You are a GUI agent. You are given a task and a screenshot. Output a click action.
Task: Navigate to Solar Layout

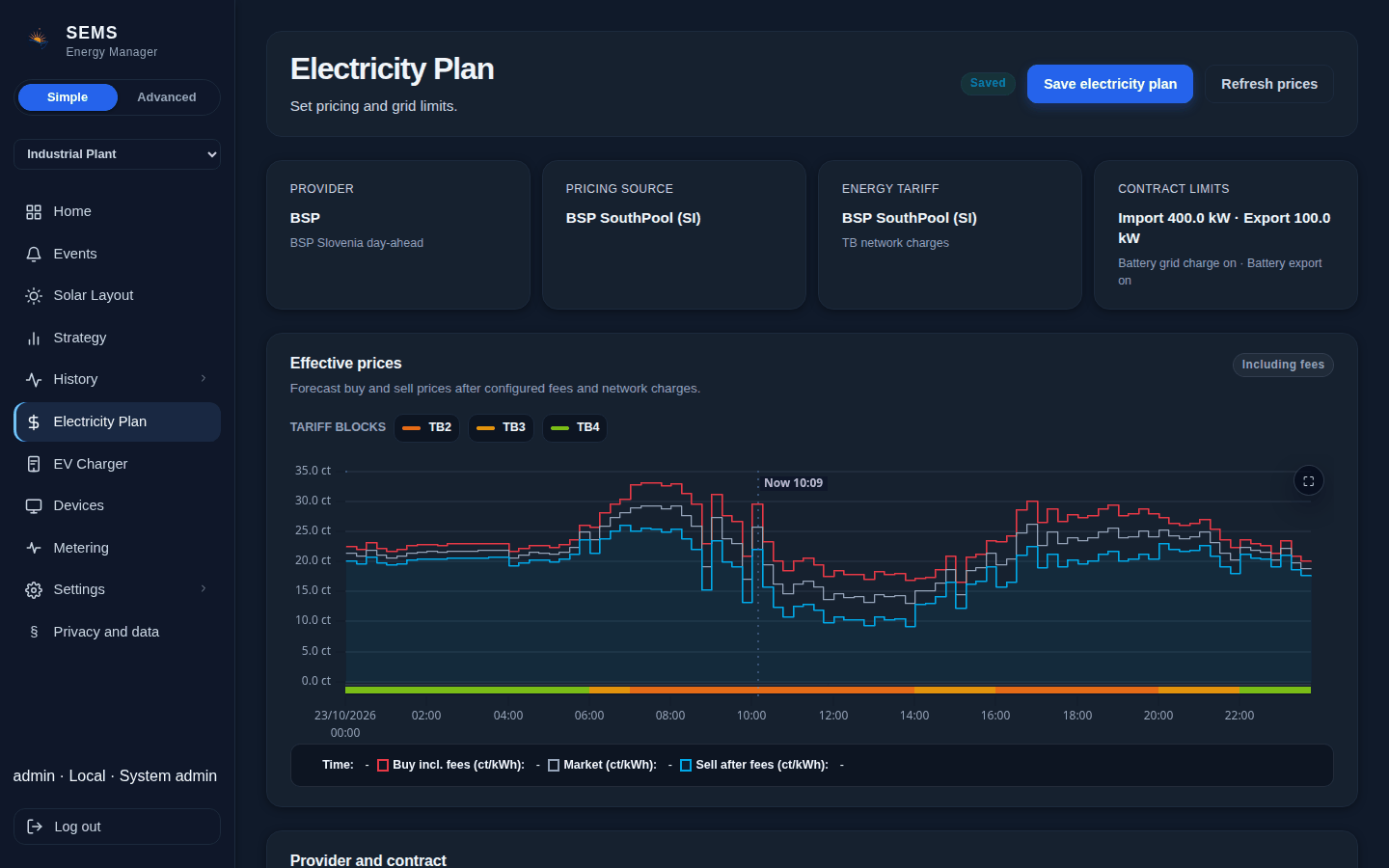(x=117, y=296)
